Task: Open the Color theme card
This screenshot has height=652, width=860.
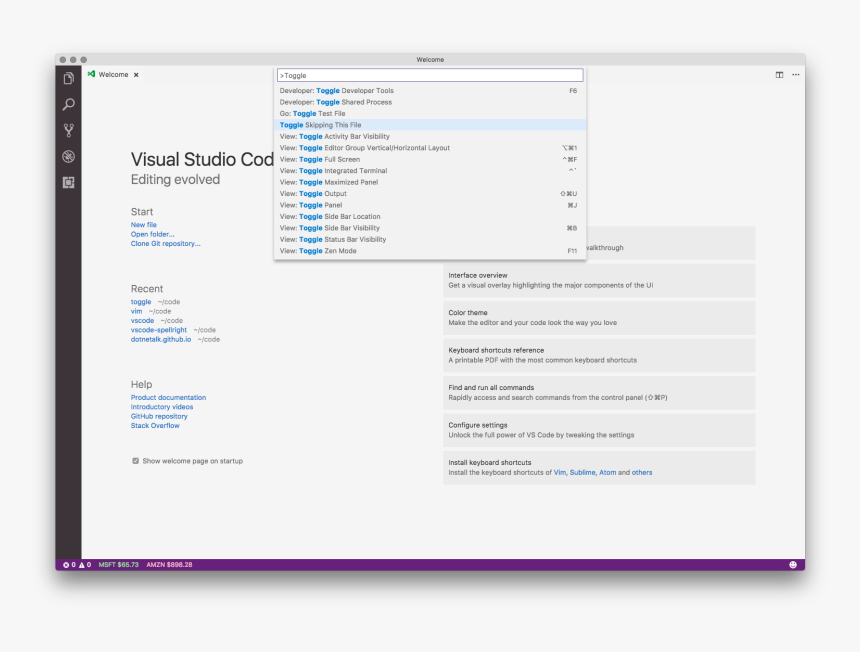Action: tap(599, 318)
